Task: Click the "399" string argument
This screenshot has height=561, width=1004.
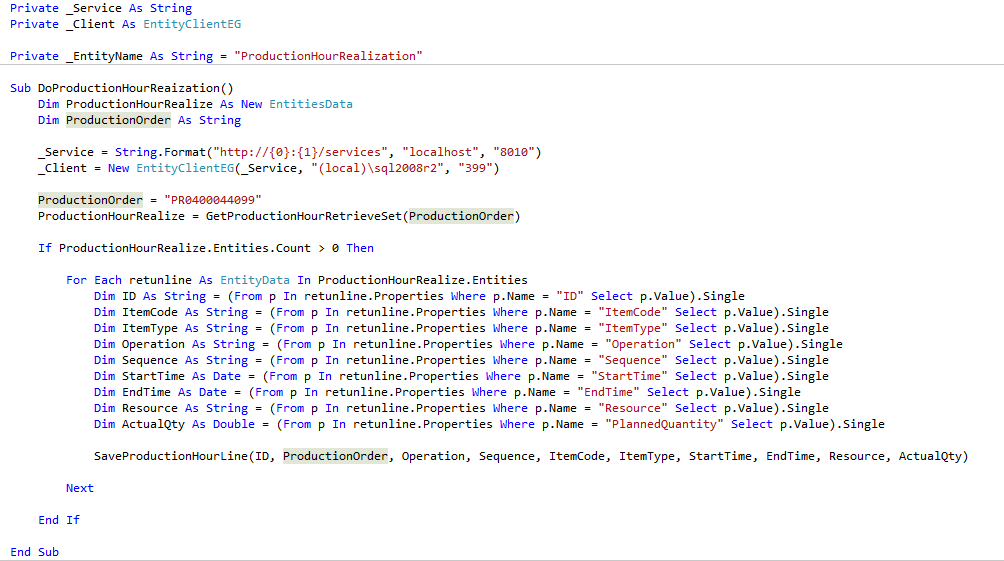Action: pyautogui.click(x=475, y=168)
